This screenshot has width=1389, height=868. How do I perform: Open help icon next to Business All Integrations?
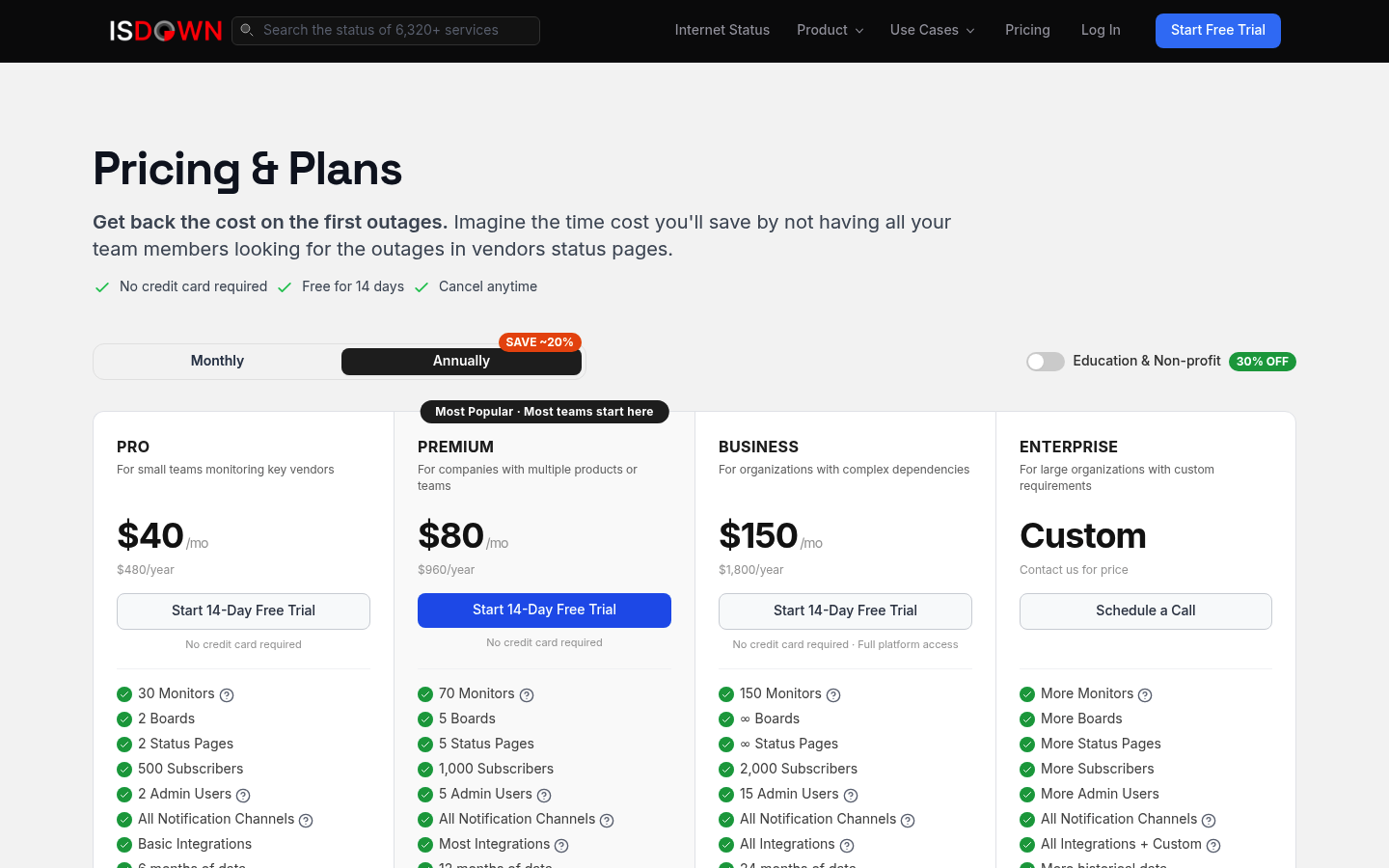click(x=847, y=846)
